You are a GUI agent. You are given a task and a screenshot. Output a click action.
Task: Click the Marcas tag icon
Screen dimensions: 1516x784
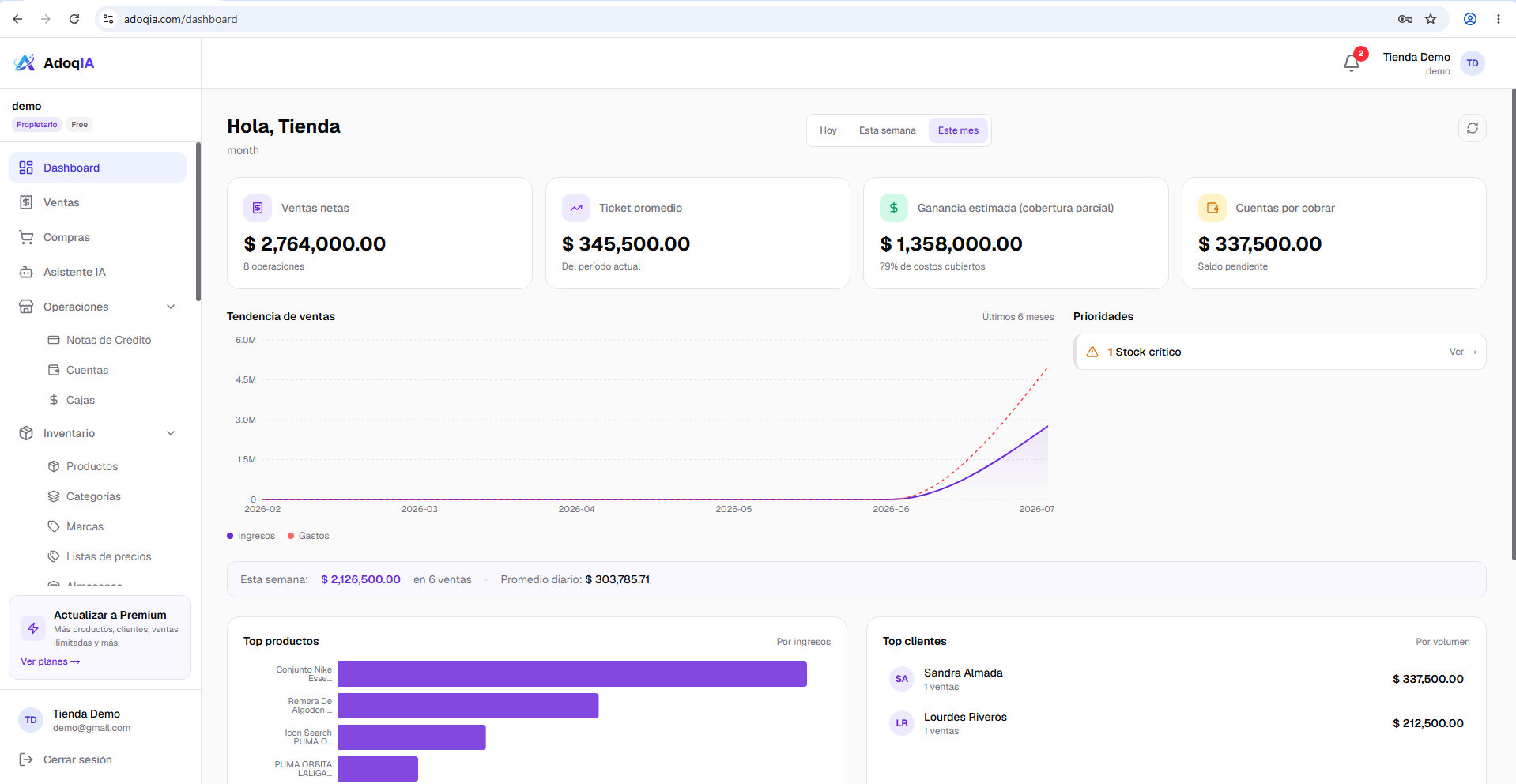[x=54, y=526]
